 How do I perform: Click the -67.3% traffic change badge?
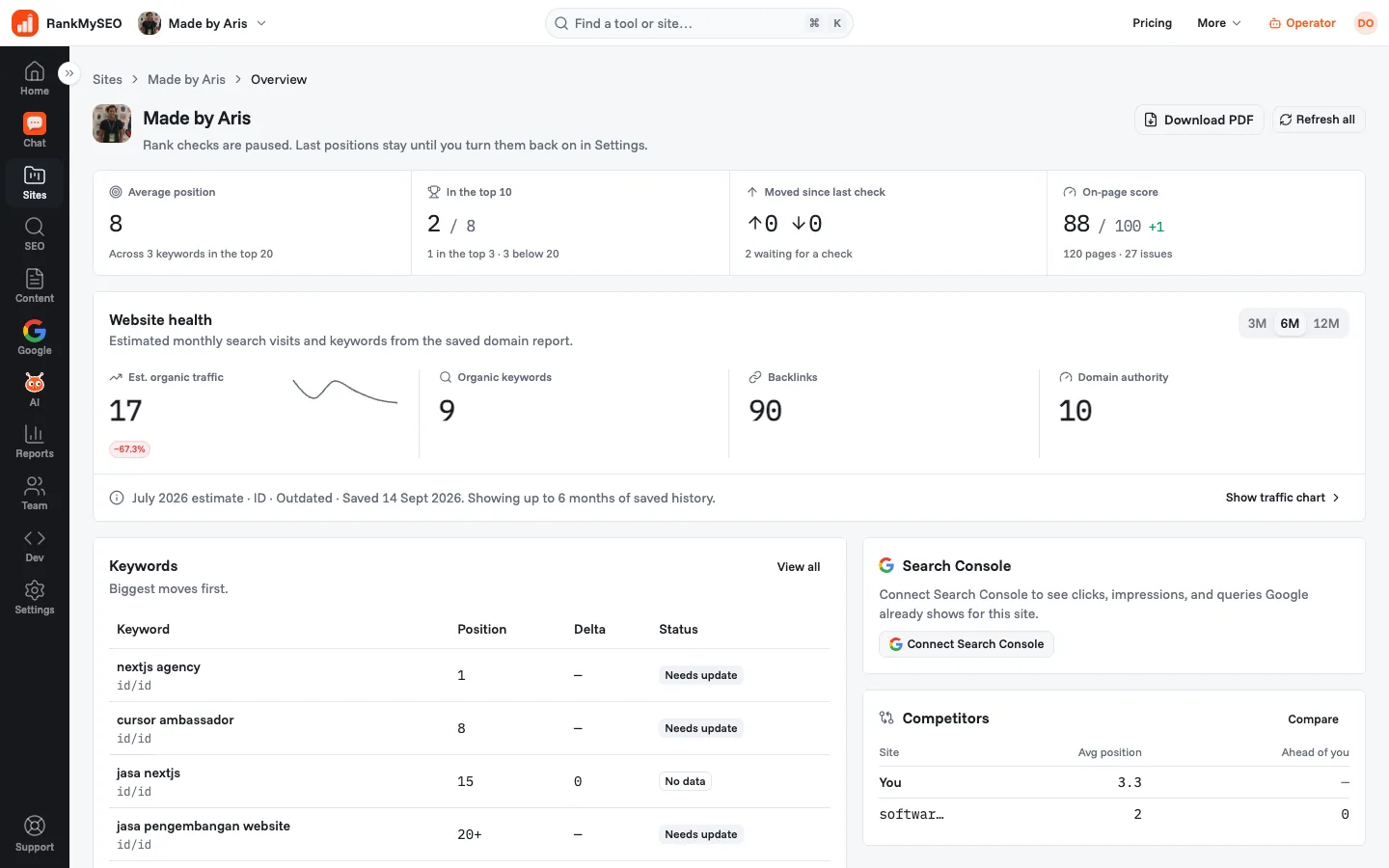pyautogui.click(x=130, y=449)
